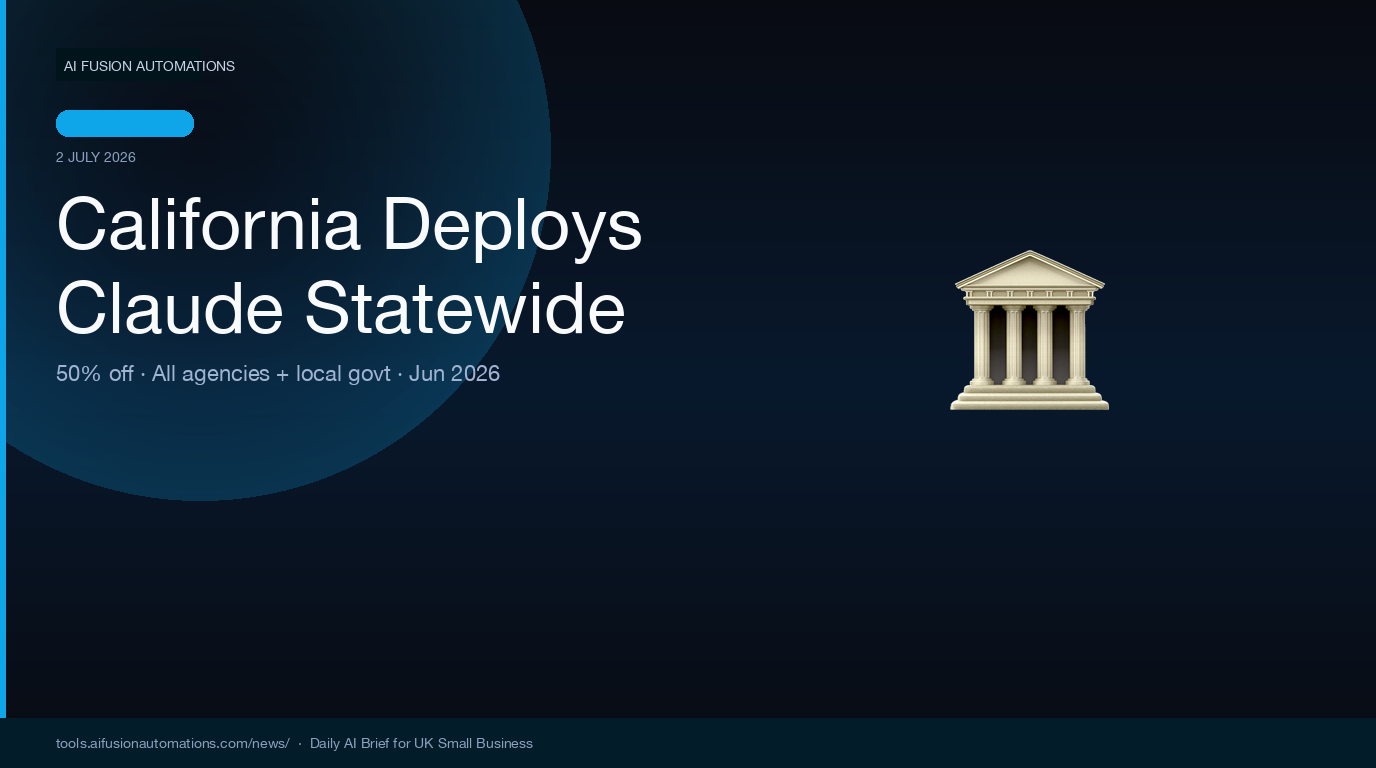Image resolution: width=1376 pixels, height=768 pixels.
Task: Open the tools.aifusionautomations.com/news/ link
Action: (x=173, y=743)
